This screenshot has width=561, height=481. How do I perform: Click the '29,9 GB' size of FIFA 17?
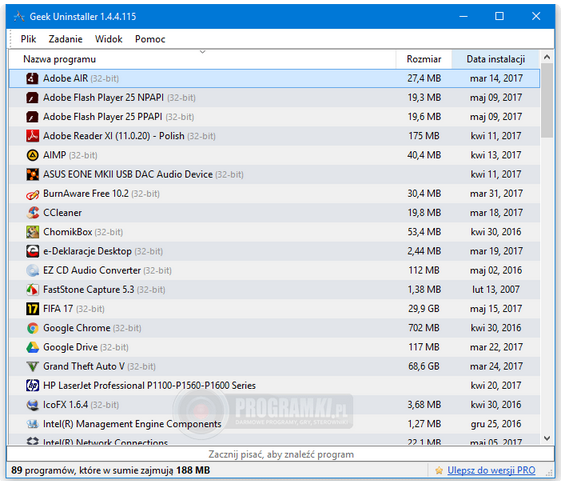[x=424, y=308]
